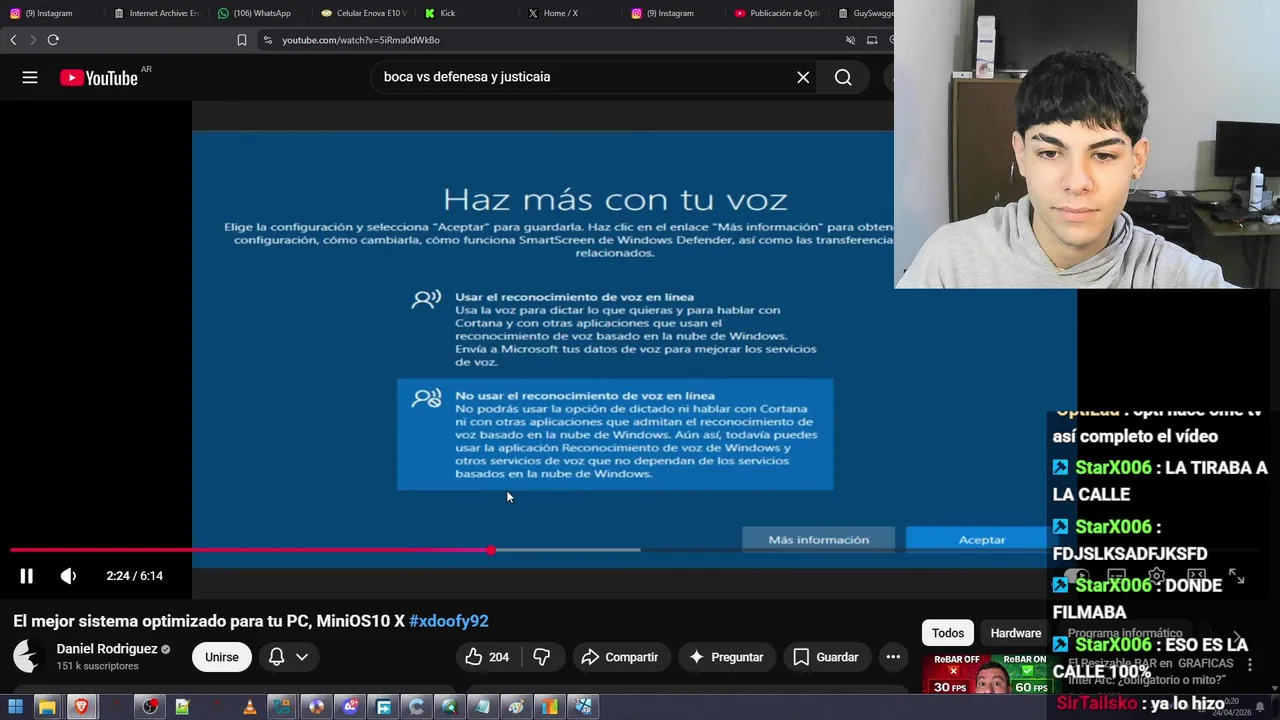
Task: Click the 2:24 / 6:14 time display
Action: (x=134, y=576)
